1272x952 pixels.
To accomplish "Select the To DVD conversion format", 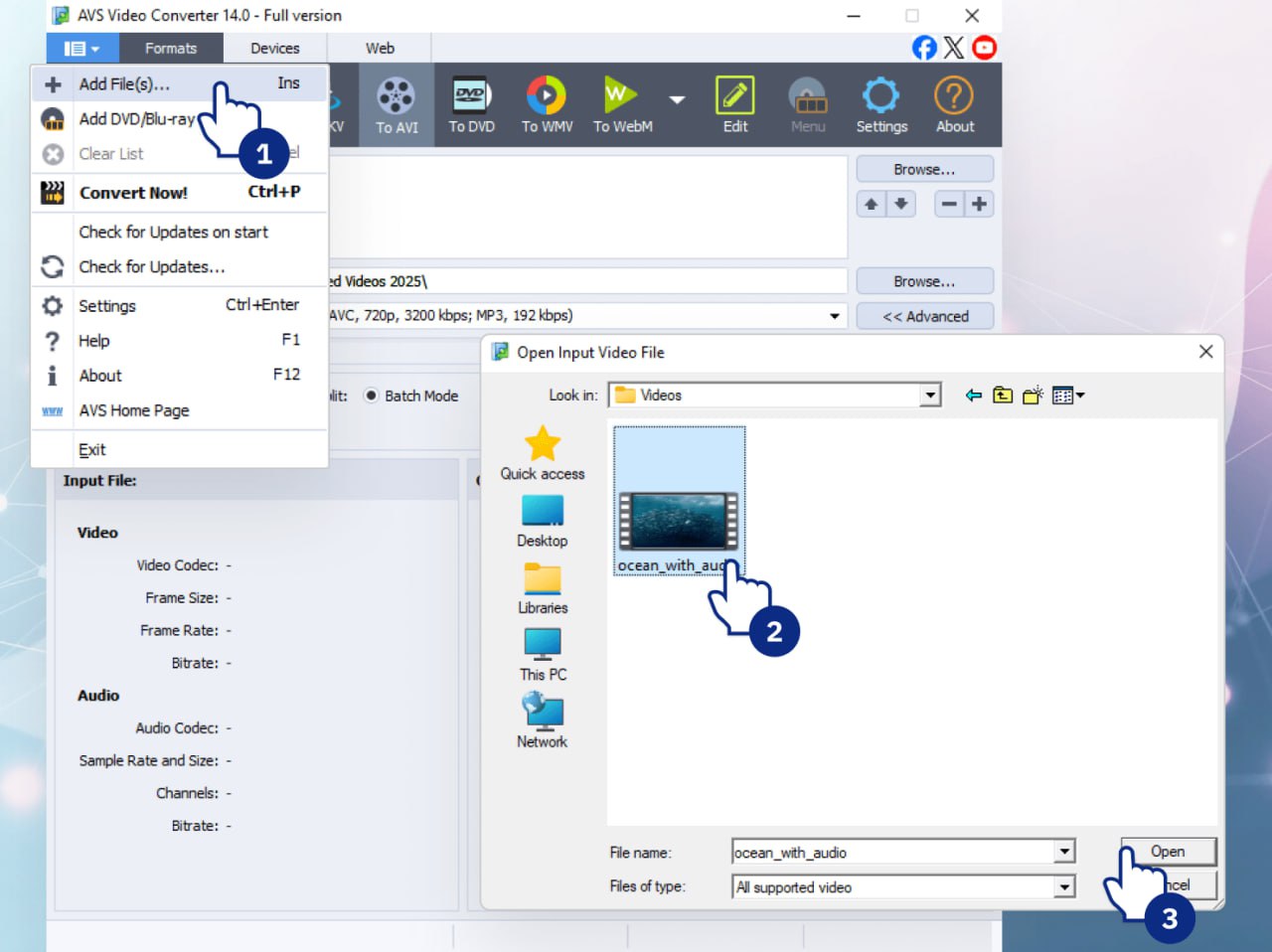I will pos(470,104).
